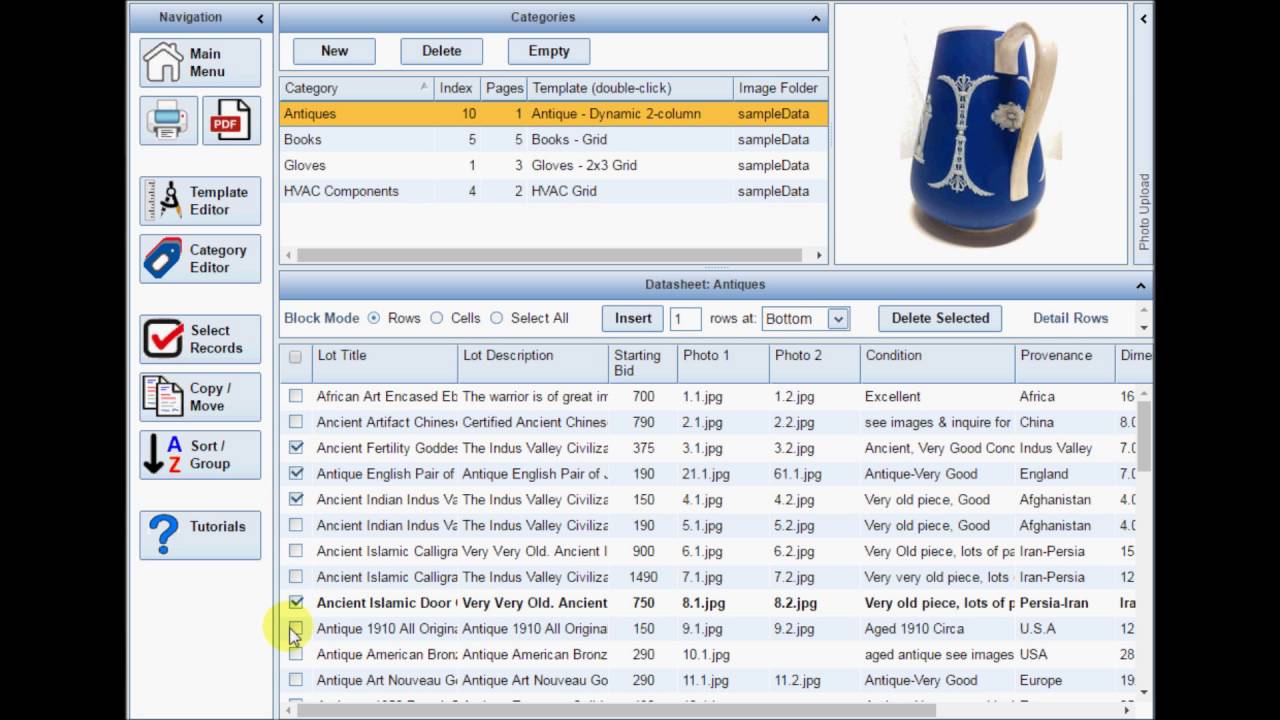Expand the Photo Upload side panel arrow
The height and width of the screenshot is (720, 1280).
coord(1144,18)
